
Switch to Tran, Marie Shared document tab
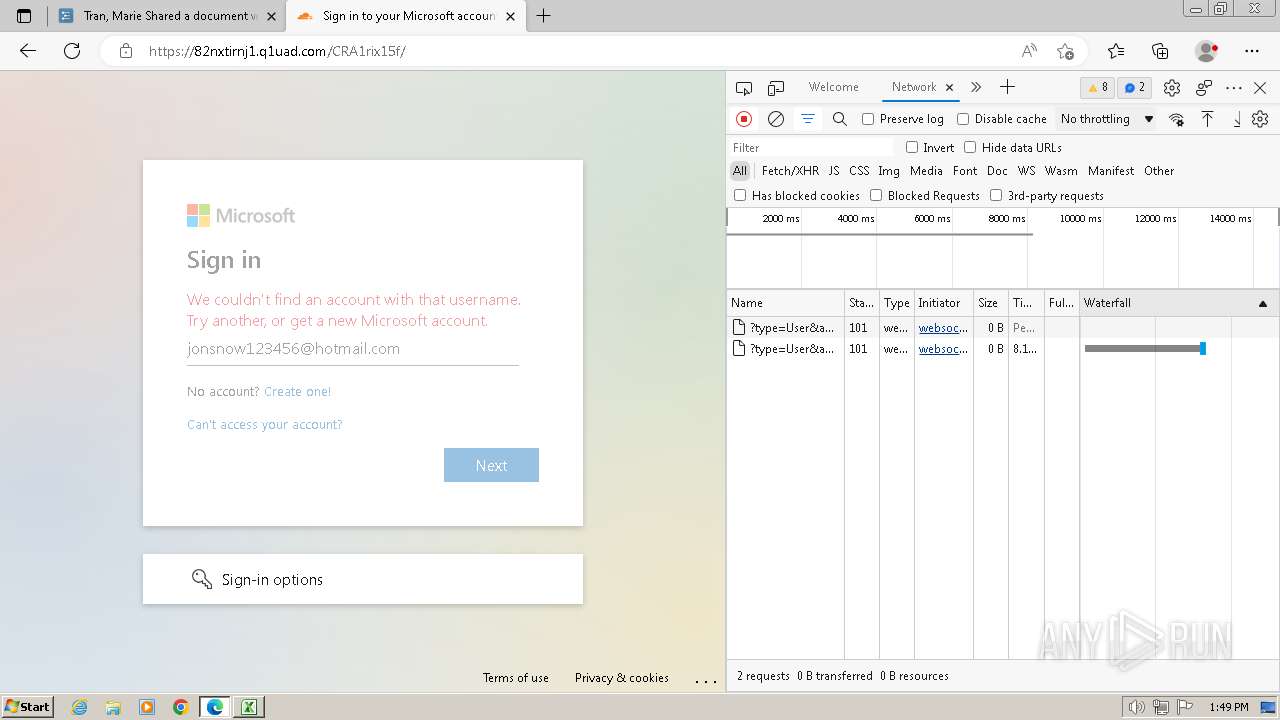pyautogui.click(x=166, y=16)
